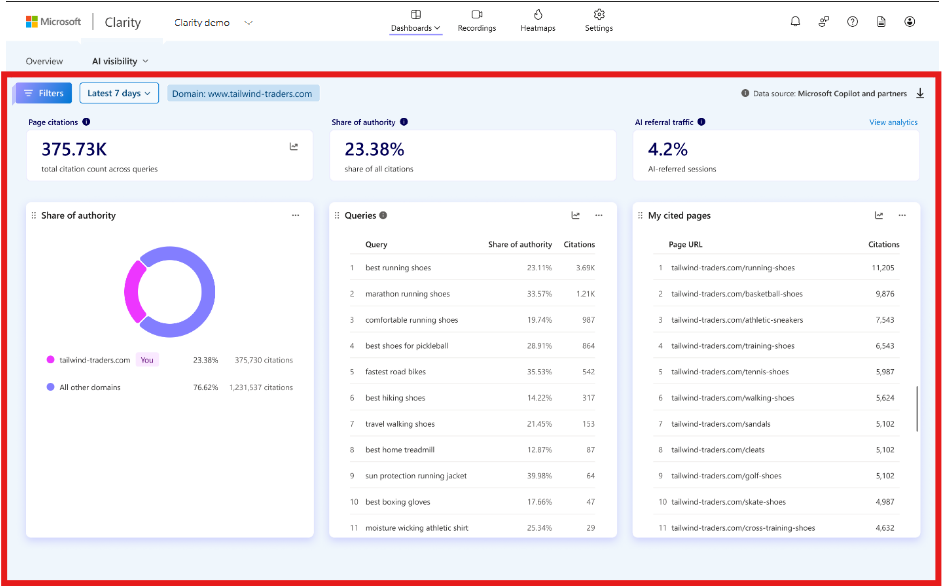
Task: Select the 'best shoes for pickleball' query
Action: click(x=472, y=346)
